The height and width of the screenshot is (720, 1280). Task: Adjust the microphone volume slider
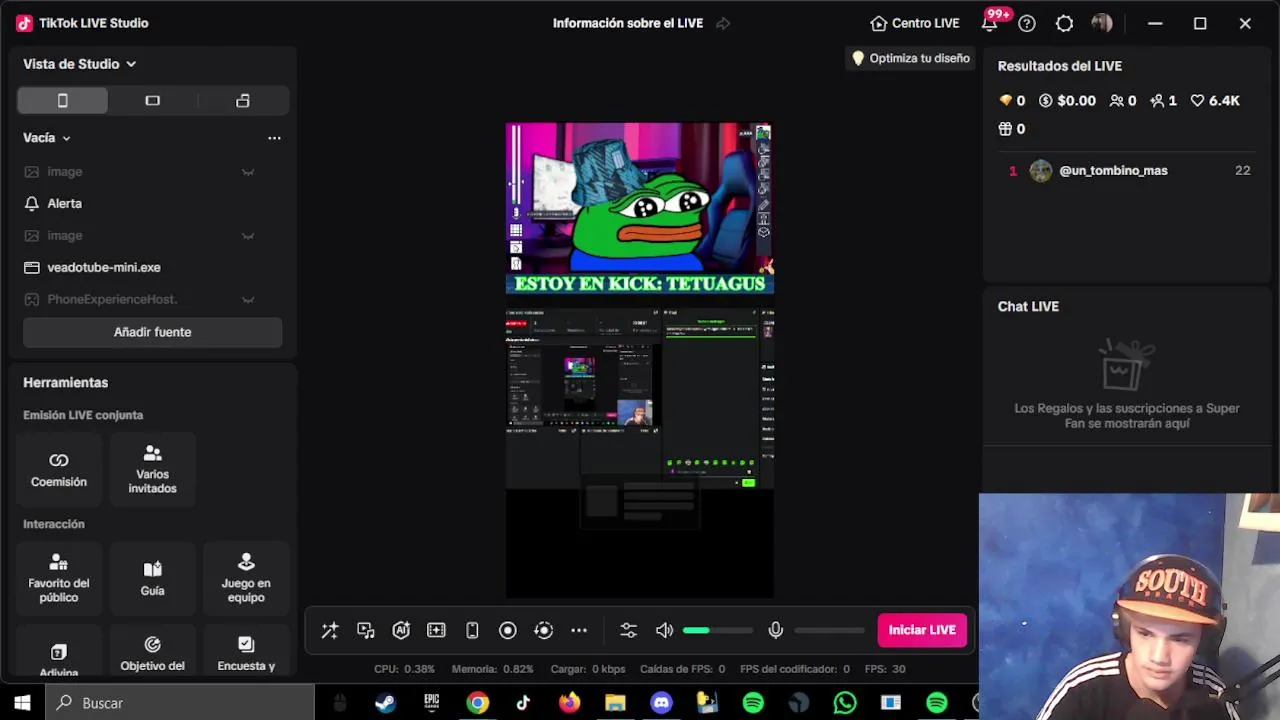(x=829, y=630)
